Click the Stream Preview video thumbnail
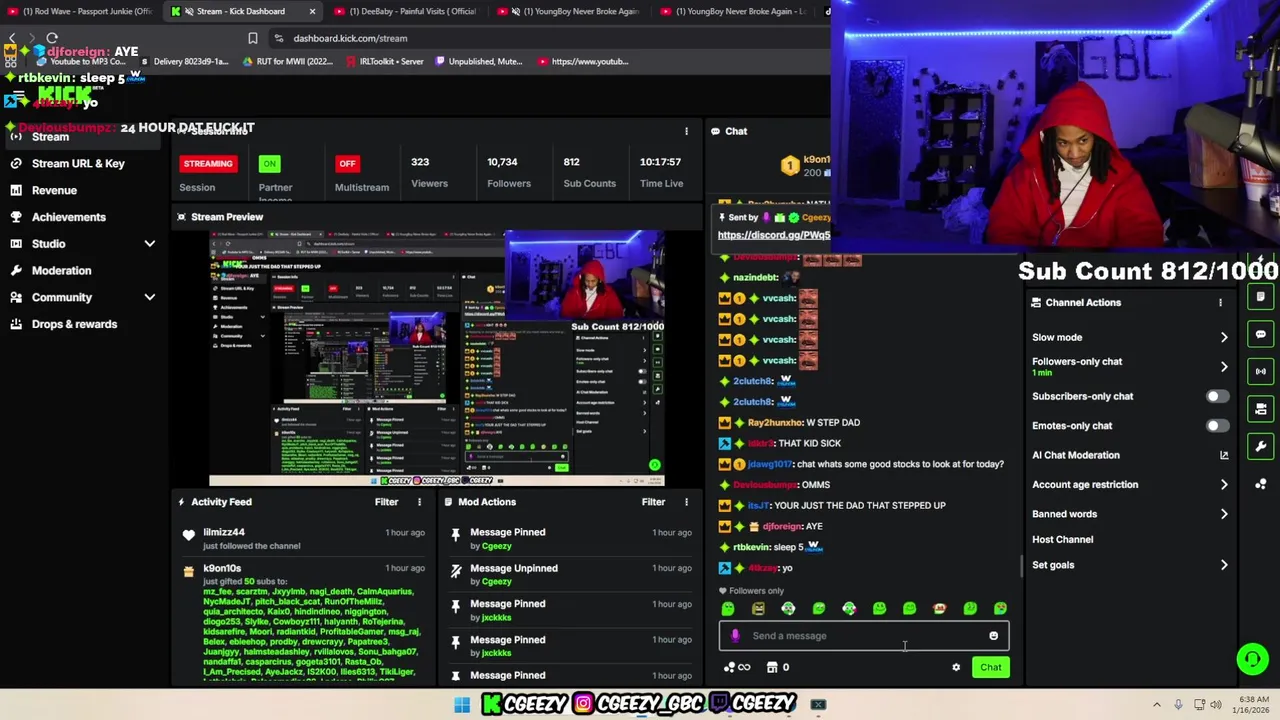This screenshot has height=720, width=1280. (x=437, y=359)
